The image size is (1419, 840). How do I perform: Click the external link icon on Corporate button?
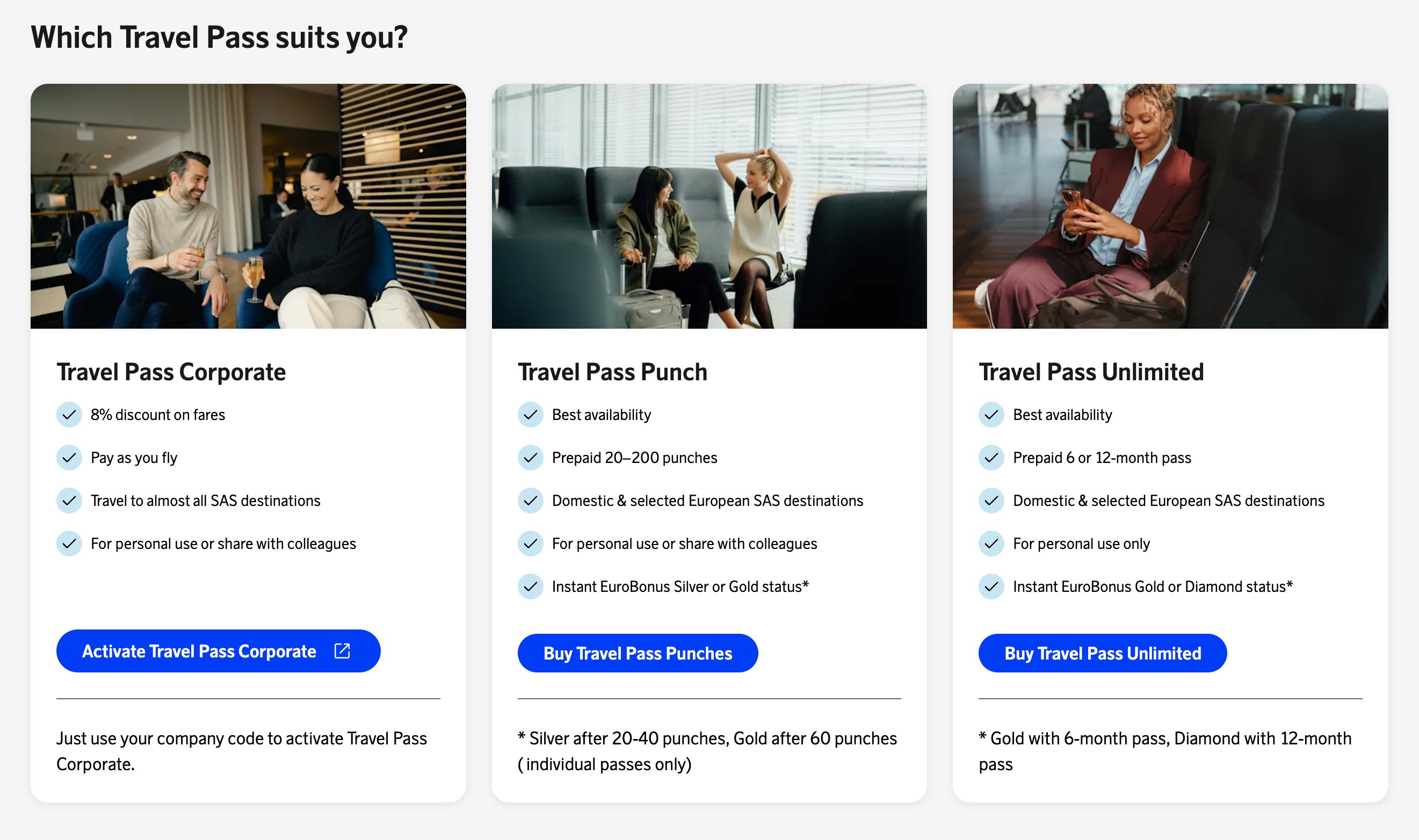click(342, 651)
